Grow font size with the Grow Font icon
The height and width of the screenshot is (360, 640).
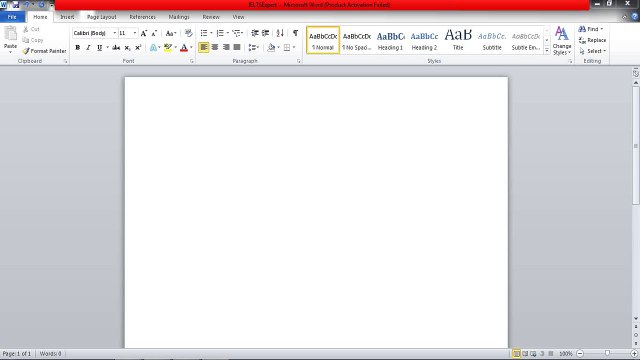click(144, 33)
